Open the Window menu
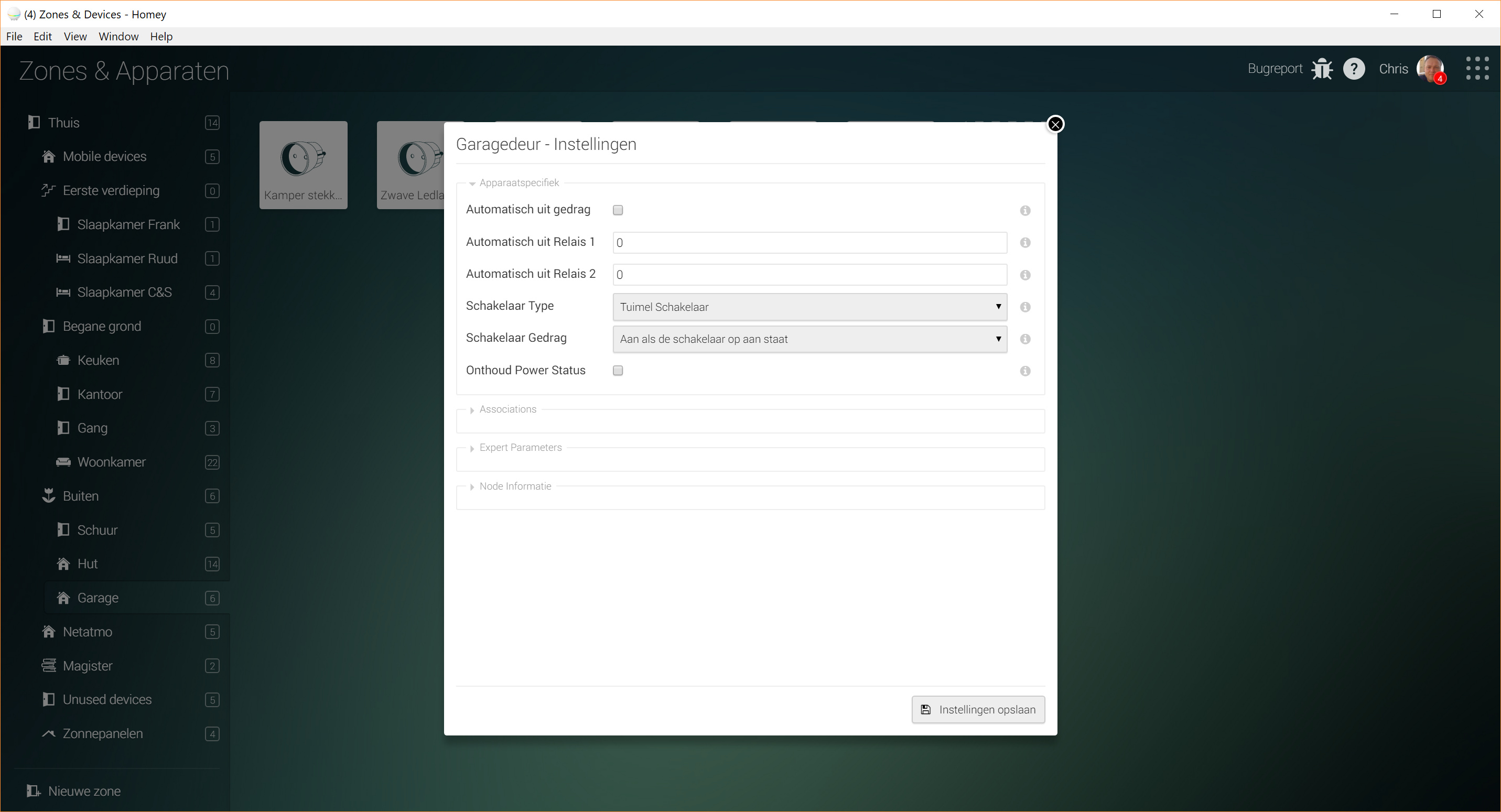The height and width of the screenshot is (812, 1501). pos(118,37)
